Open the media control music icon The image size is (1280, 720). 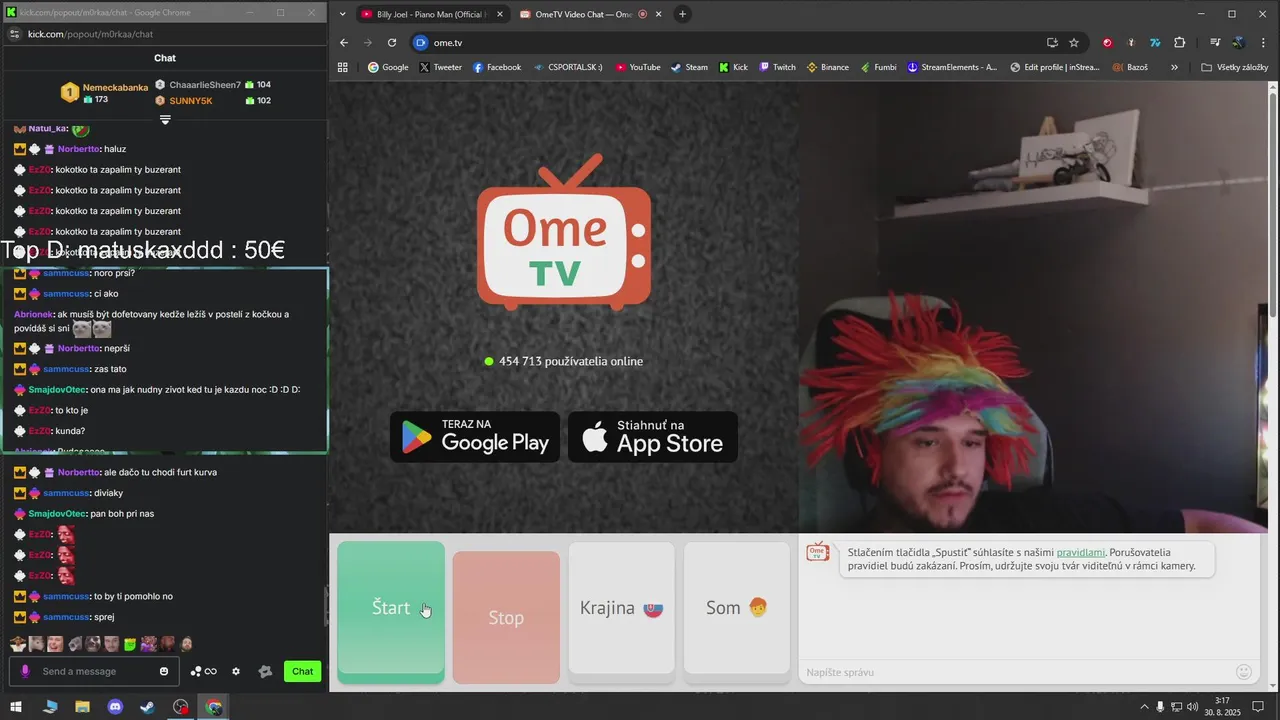(1215, 43)
